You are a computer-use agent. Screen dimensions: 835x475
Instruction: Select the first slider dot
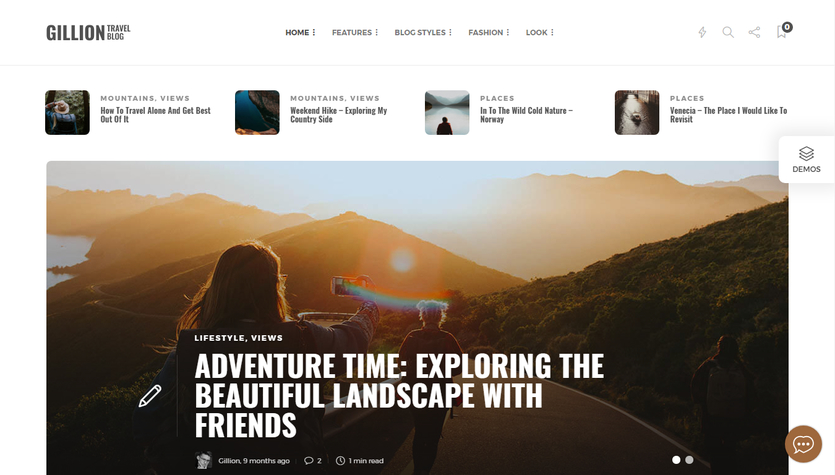676,460
